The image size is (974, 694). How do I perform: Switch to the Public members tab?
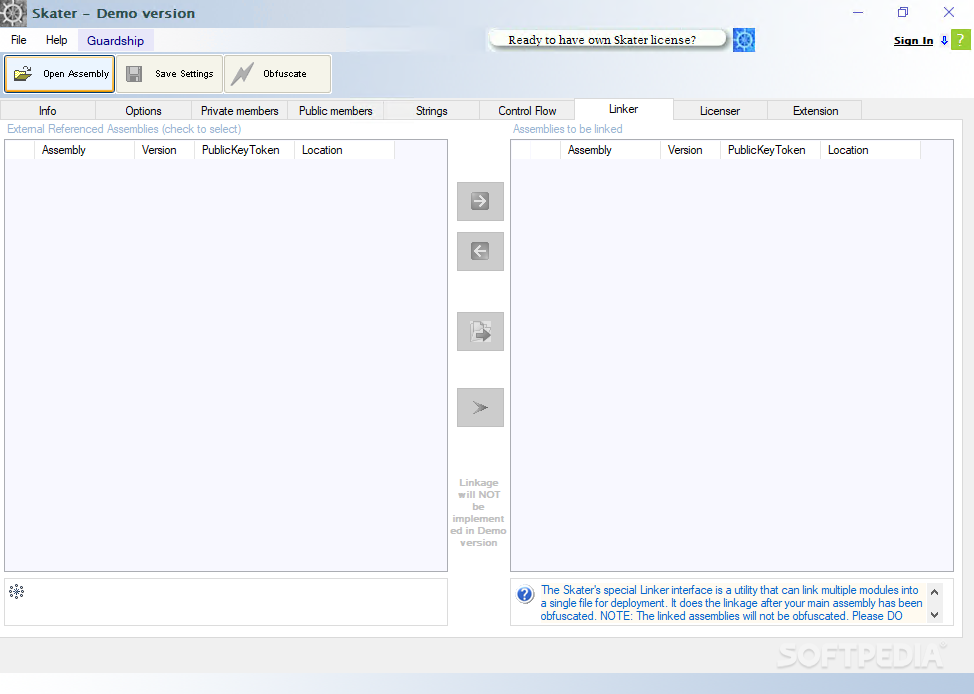tap(335, 111)
